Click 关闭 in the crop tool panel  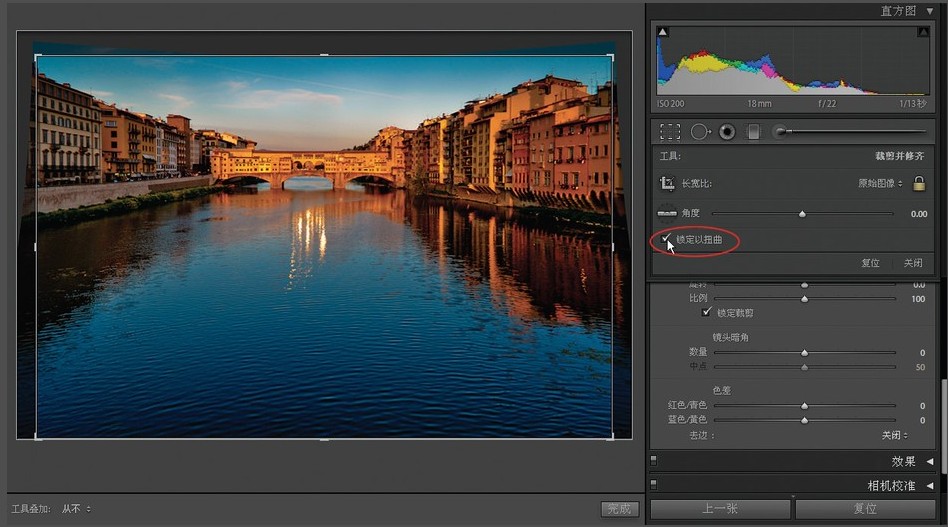point(913,263)
